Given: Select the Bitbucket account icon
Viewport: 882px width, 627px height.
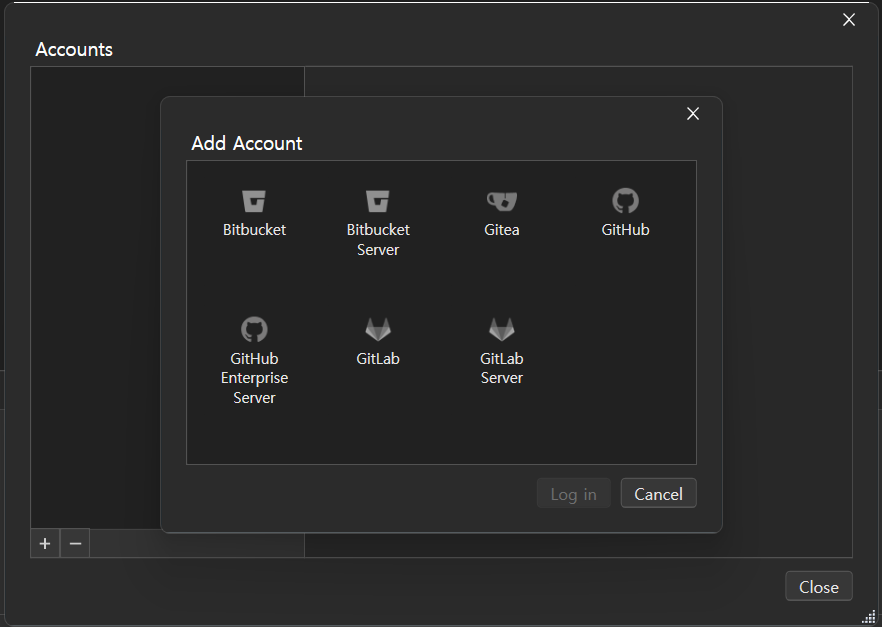Looking at the screenshot, I should tap(254, 201).
